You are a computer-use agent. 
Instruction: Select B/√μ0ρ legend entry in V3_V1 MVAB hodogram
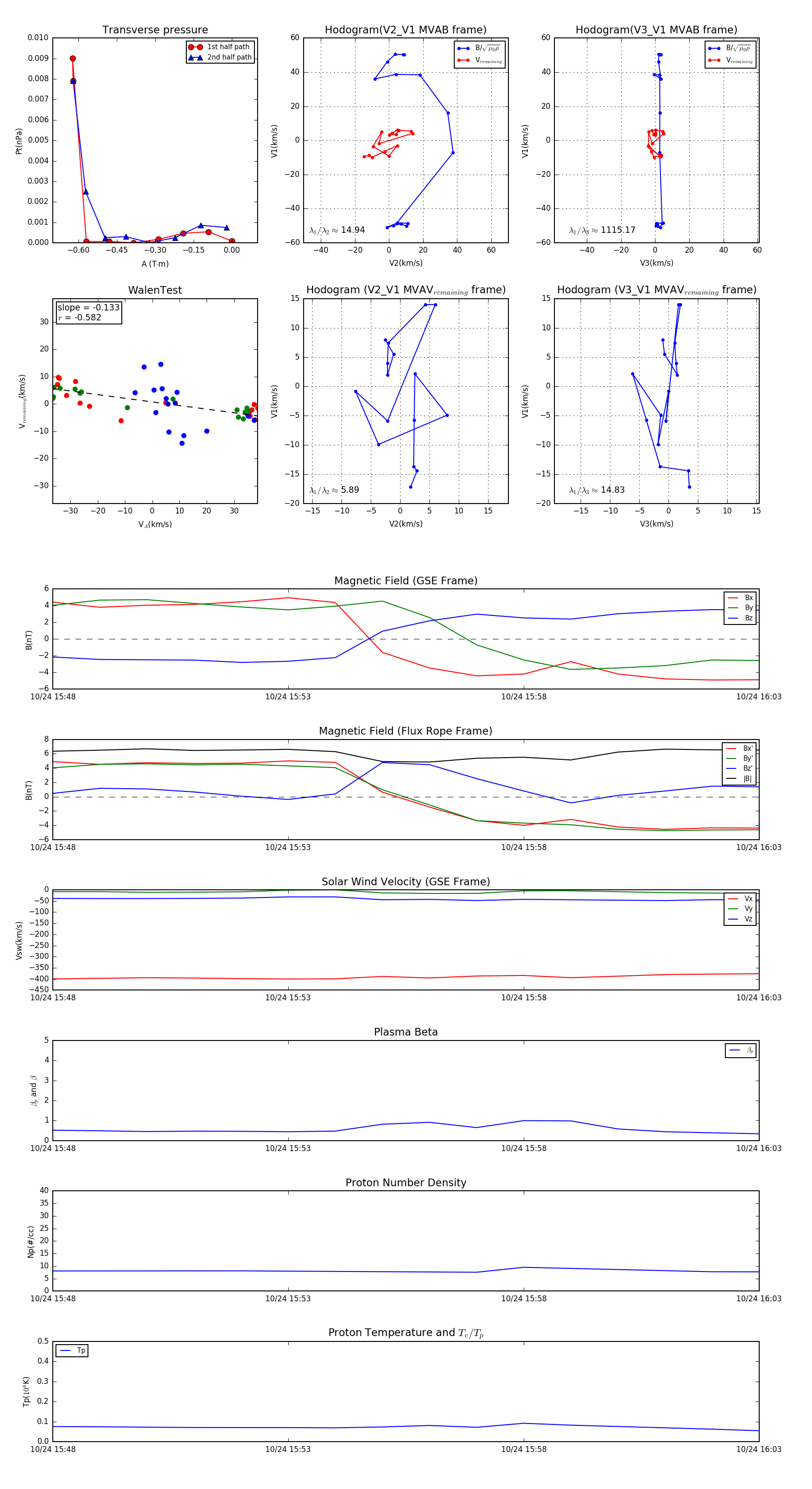(x=730, y=49)
